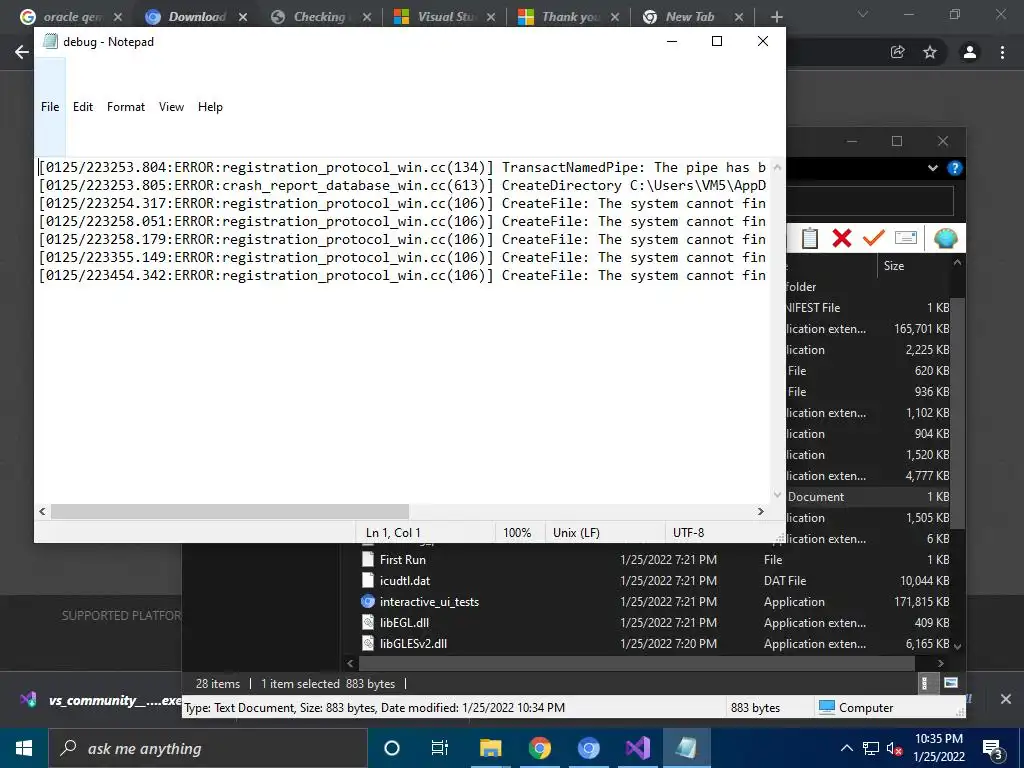Click Notepad vertical scroll up arrow
This screenshot has height=768, width=1024.
click(777, 167)
